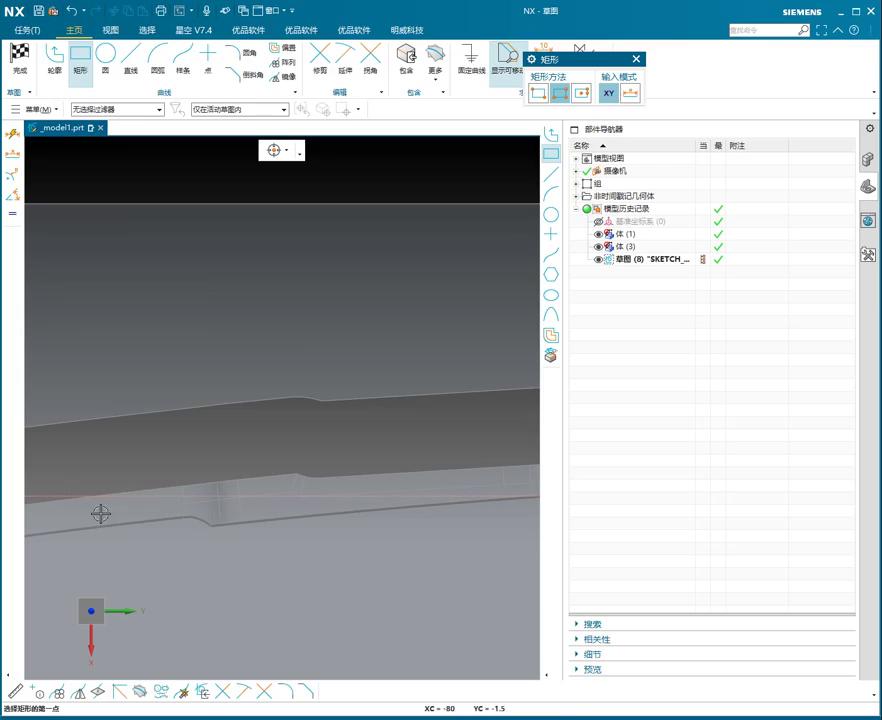Image resolution: width=882 pixels, height=720 pixels.
Task: Expand the 模型视图 tree node
Action: 576,159
